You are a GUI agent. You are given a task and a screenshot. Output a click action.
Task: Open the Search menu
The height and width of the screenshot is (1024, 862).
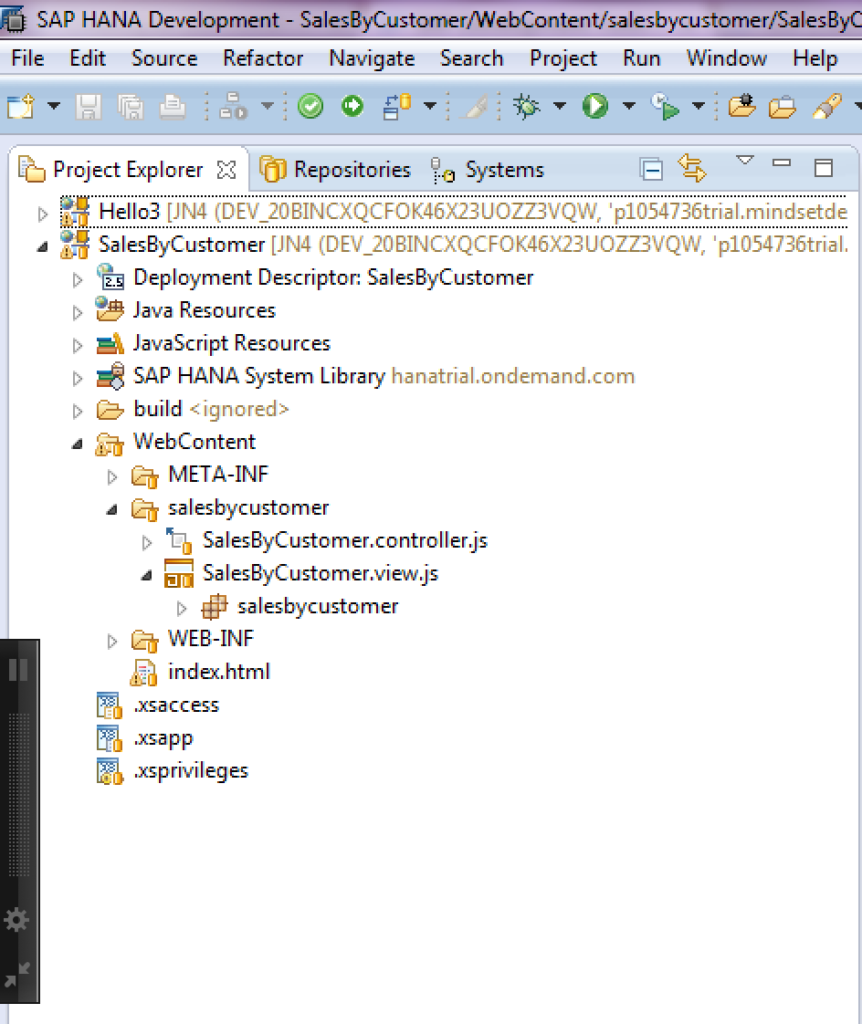(471, 58)
